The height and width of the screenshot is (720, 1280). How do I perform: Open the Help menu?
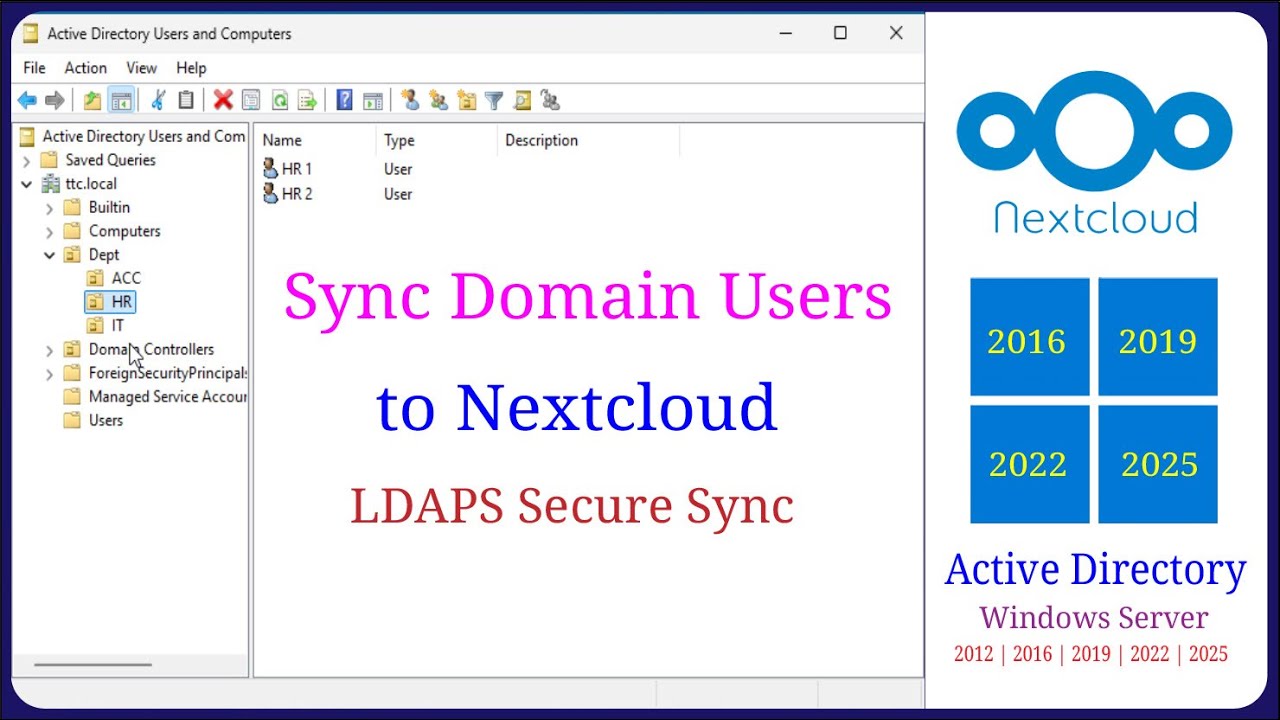pyautogui.click(x=191, y=68)
